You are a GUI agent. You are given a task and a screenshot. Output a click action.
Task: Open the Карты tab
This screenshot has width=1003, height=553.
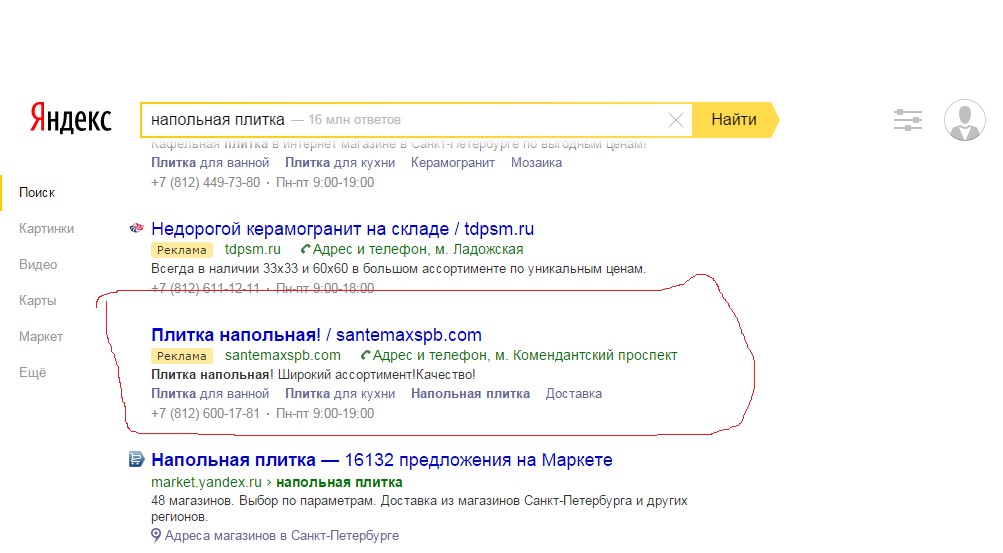pyautogui.click(x=37, y=300)
